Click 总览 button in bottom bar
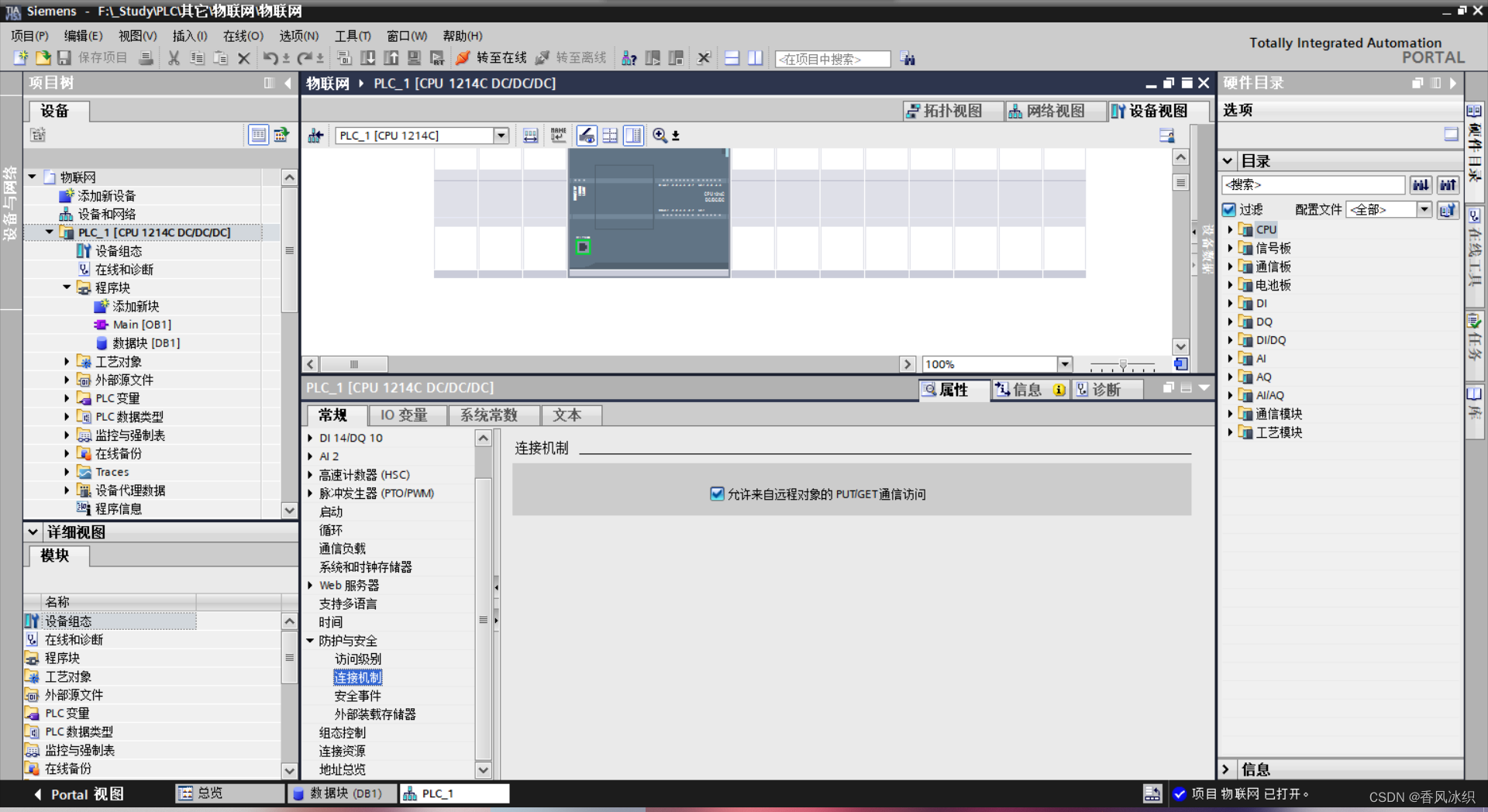The height and width of the screenshot is (812, 1488). tap(231, 793)
